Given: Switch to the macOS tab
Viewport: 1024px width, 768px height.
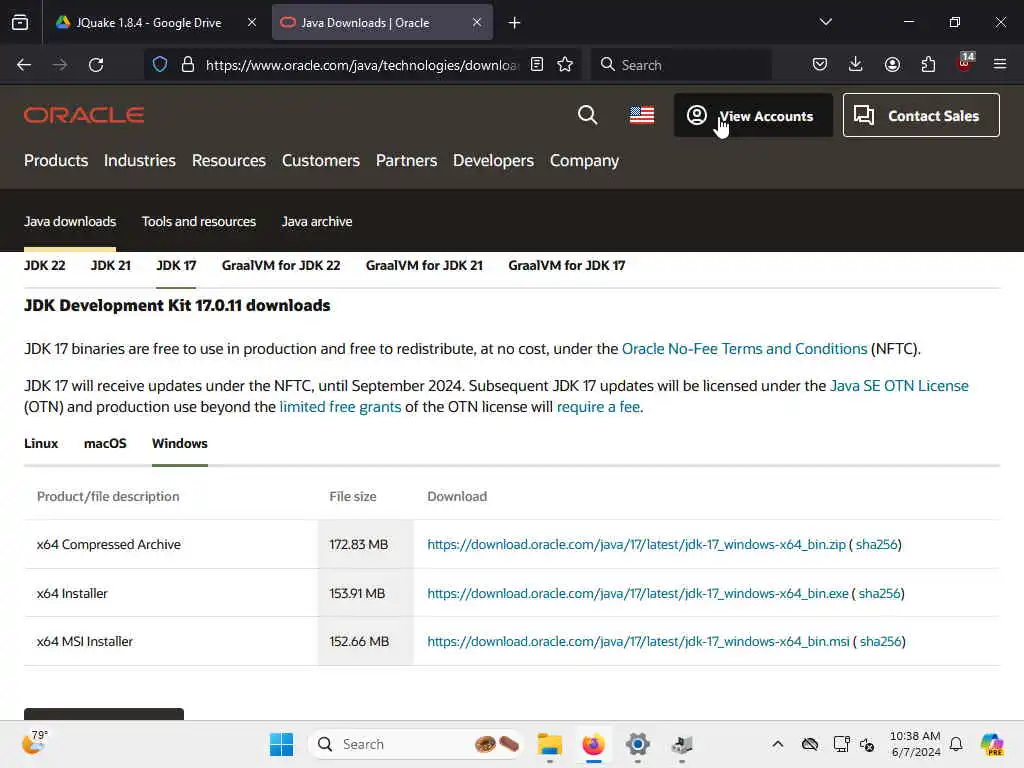Looking at the screenshot, I should pyautogui.click(x=105, y=443).
